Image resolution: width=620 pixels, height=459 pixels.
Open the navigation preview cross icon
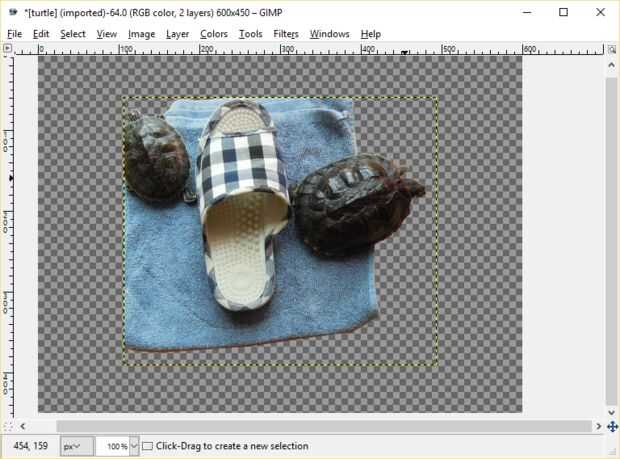612,427
